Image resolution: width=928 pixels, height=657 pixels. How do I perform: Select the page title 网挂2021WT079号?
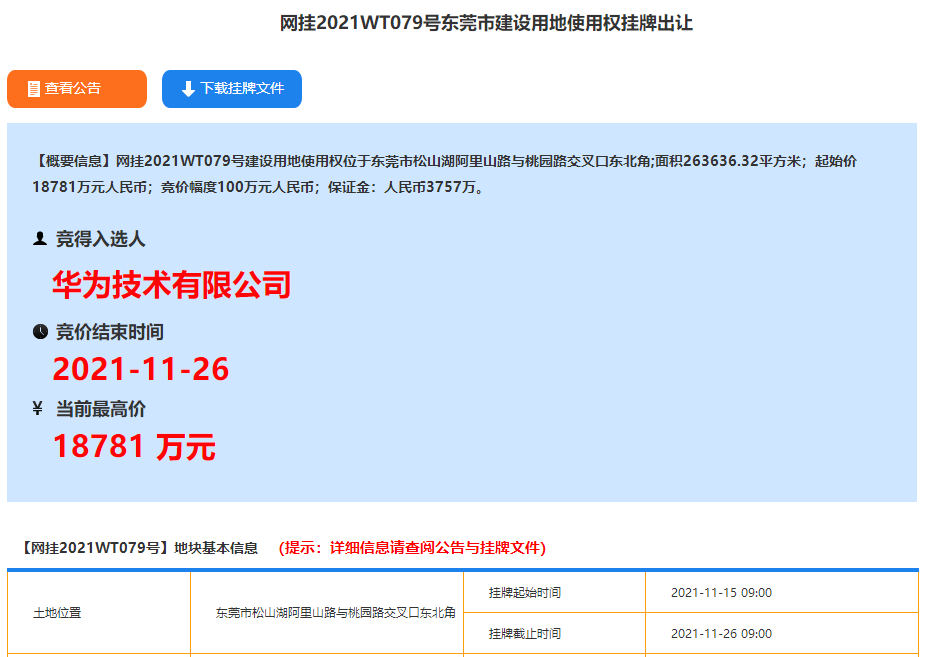pos(486,23)
